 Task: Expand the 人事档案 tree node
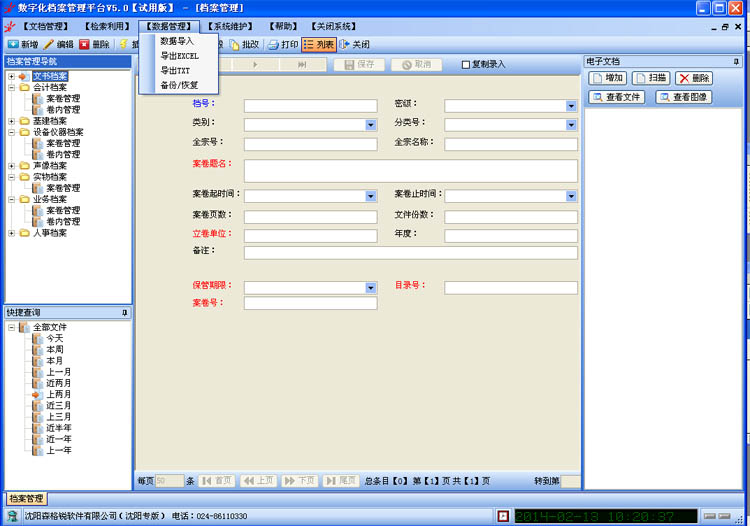pyautogui.click(x=11, y=233)
